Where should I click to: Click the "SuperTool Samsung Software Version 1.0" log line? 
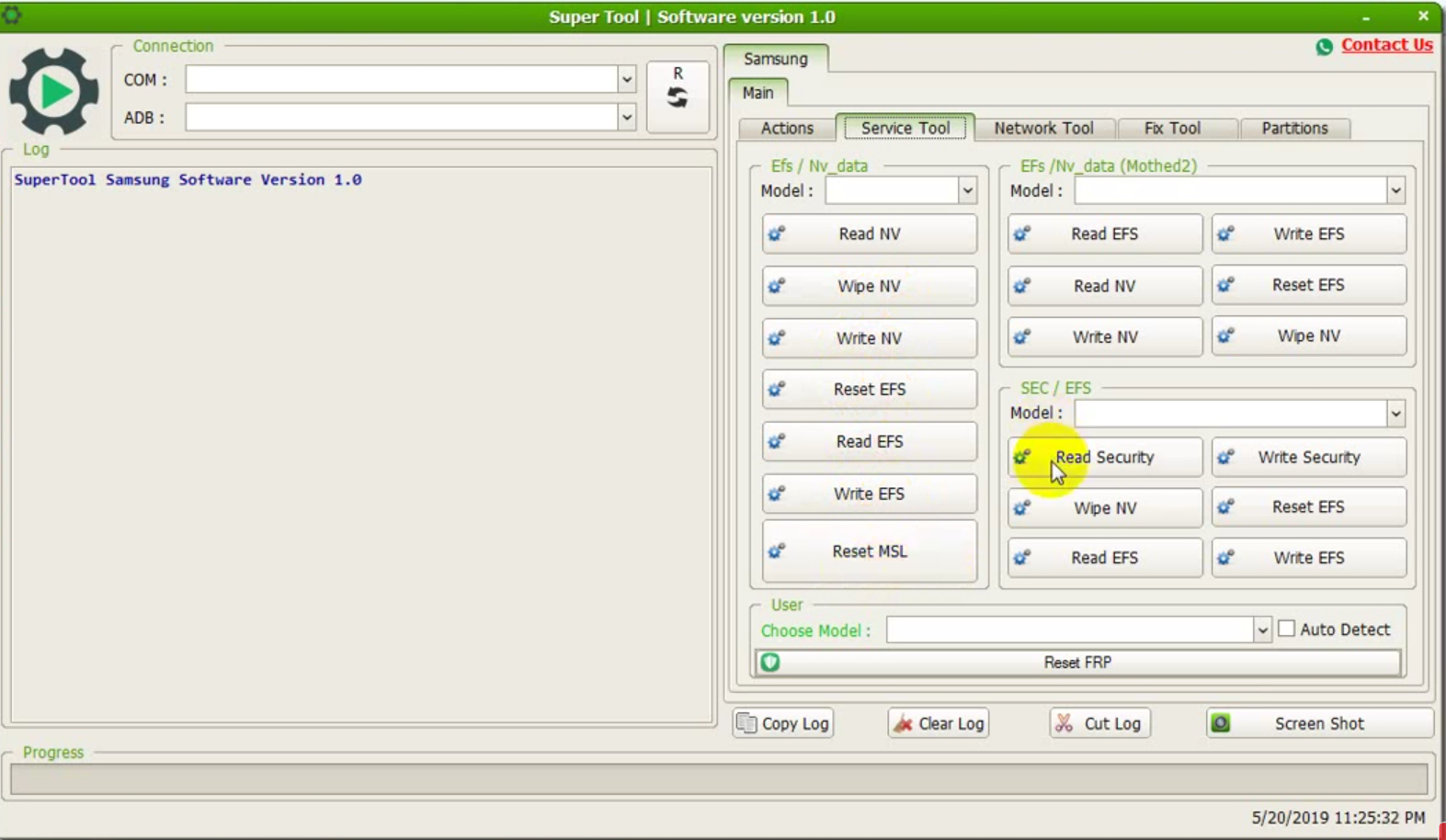(x=188, y=180)
